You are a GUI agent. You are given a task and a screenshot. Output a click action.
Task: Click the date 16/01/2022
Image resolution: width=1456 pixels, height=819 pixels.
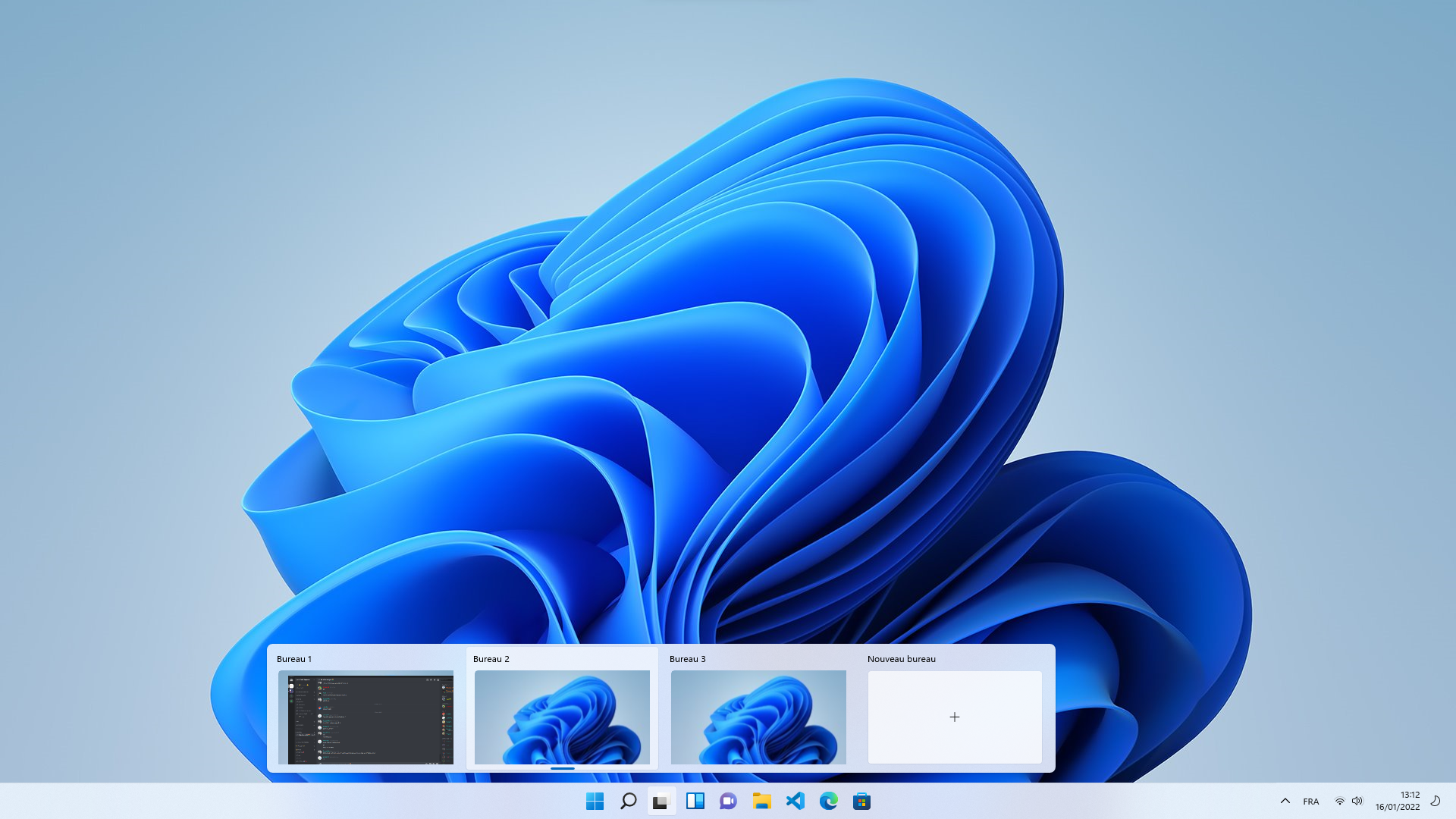1398,807
